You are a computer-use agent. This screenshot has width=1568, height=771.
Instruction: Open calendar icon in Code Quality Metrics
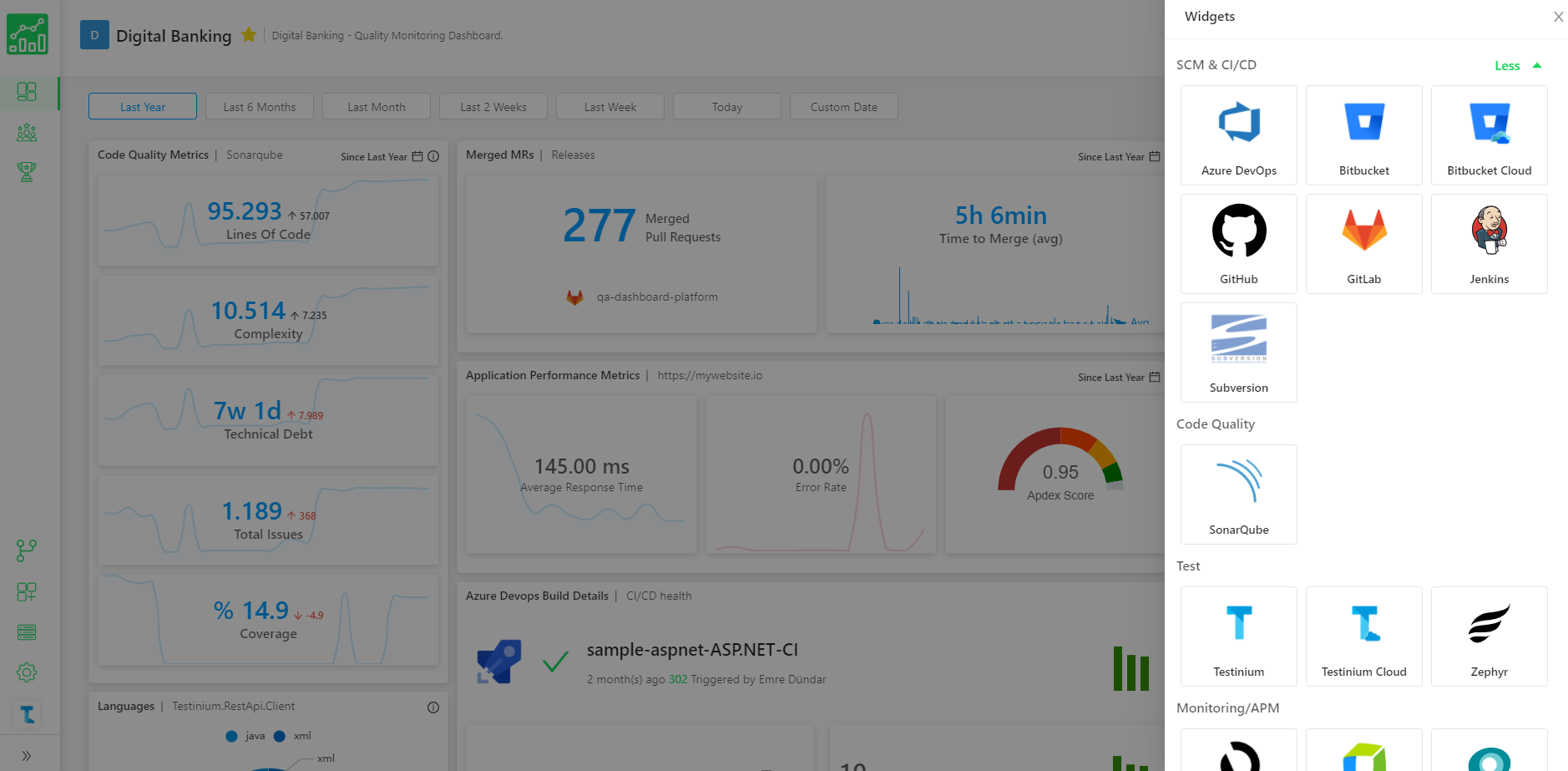tap(417, 156)
